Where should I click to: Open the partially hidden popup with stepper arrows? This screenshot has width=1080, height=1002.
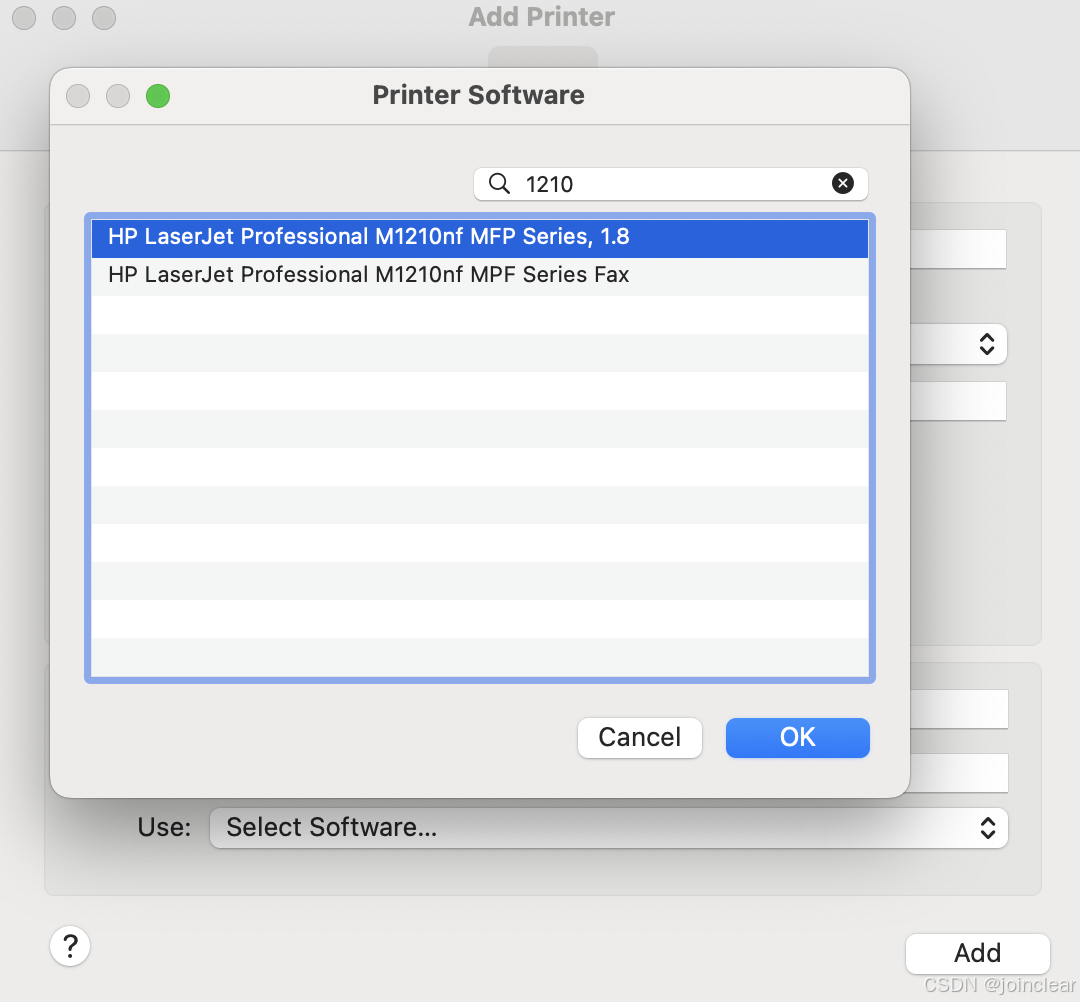click(958, 344)
